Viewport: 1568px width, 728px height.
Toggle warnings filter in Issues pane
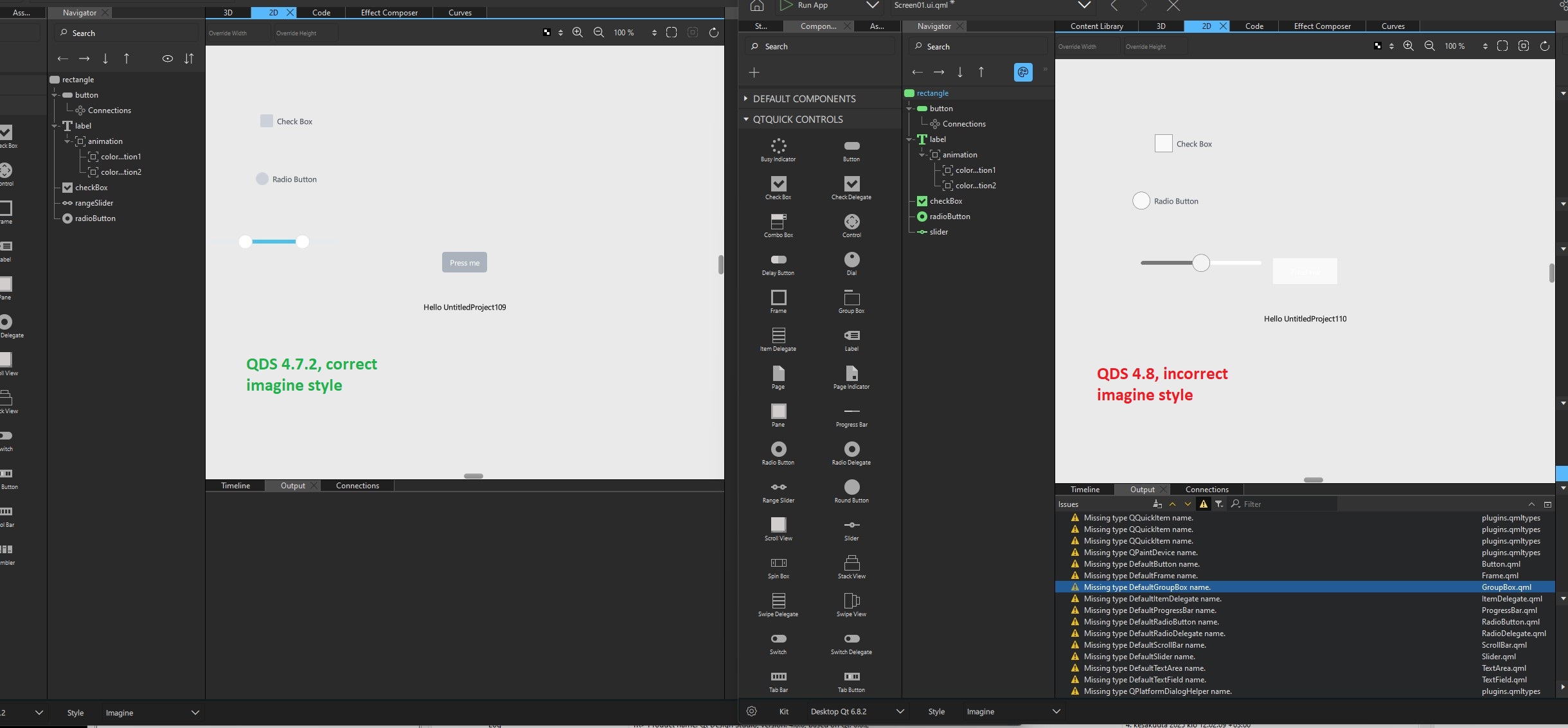click(1204, 504)
